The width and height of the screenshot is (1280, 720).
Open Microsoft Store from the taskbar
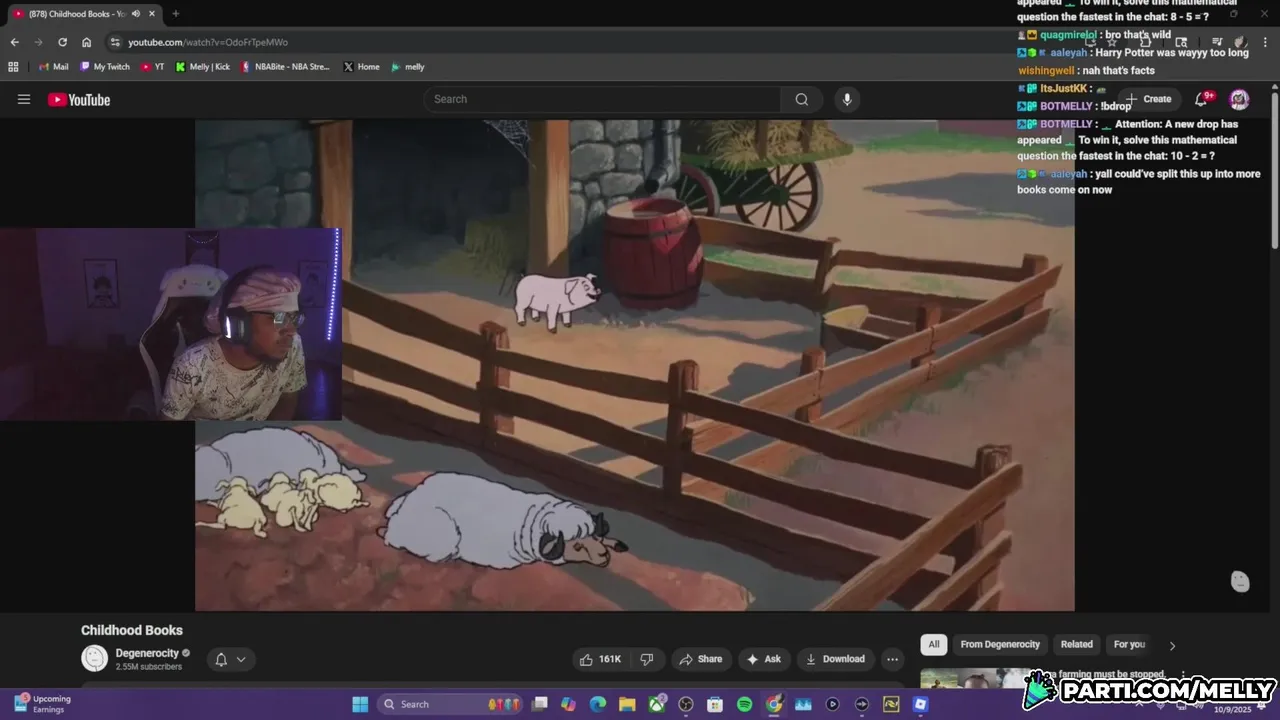(715, 704)
